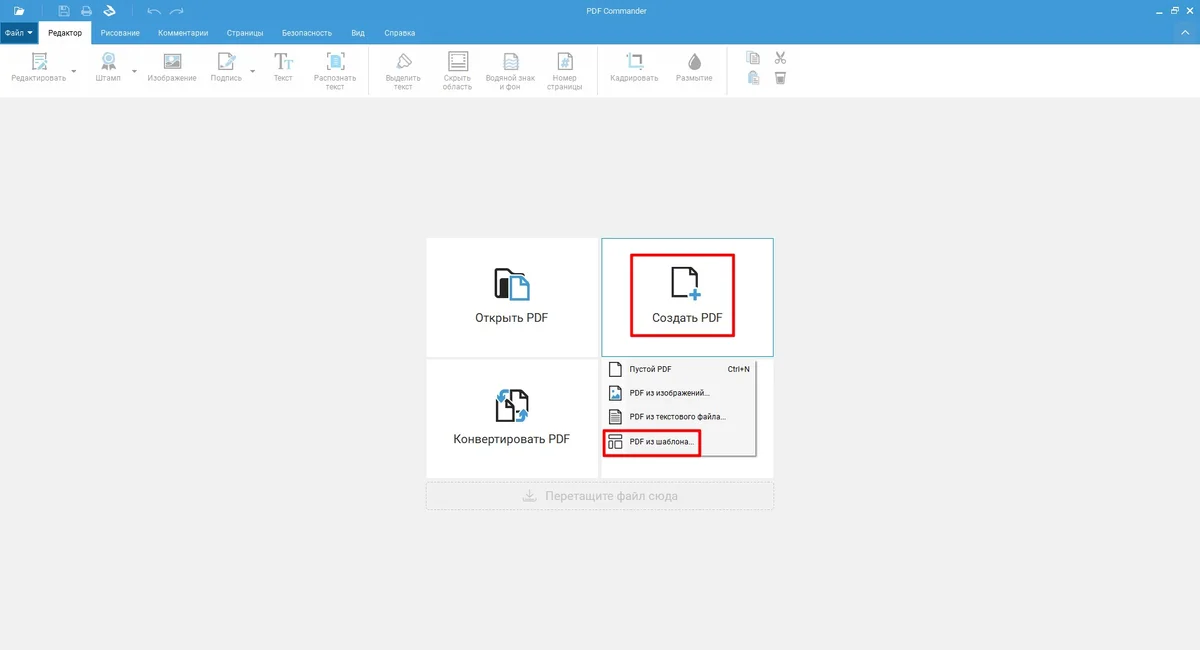
Task: Click the scanner icon in title bar
Action: tap(110, 11)
